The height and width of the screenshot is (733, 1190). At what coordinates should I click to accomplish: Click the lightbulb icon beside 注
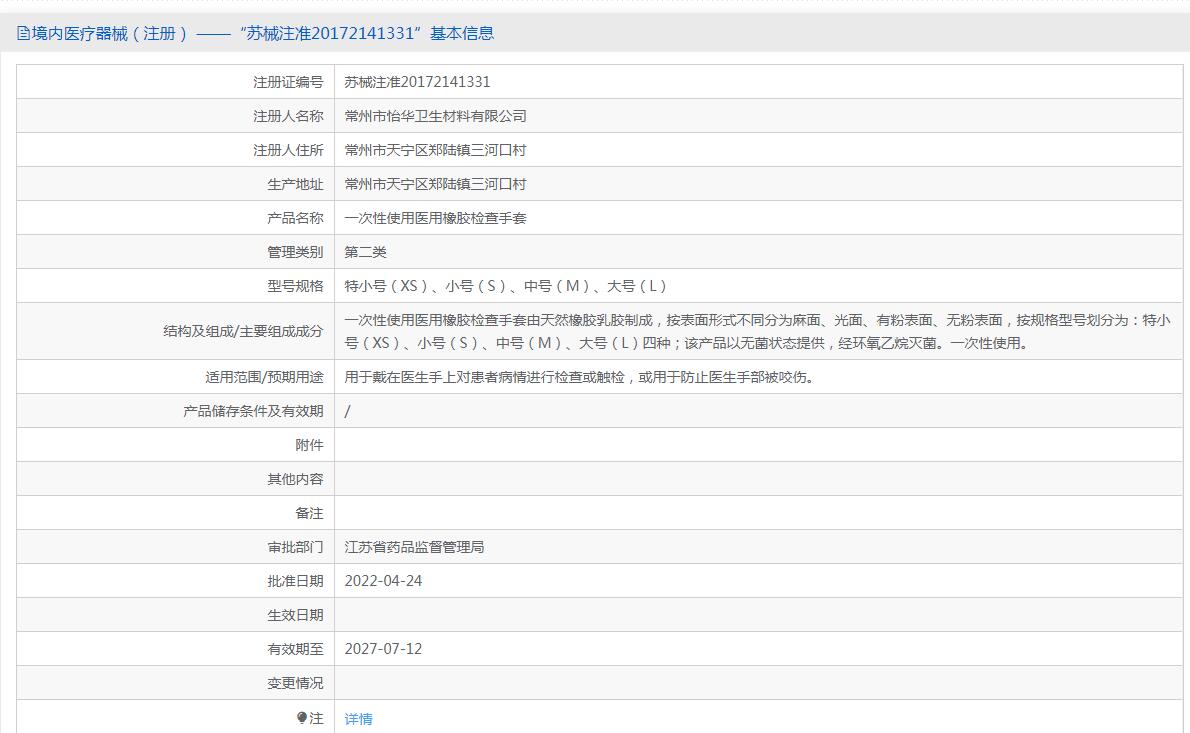click(301, 717)
